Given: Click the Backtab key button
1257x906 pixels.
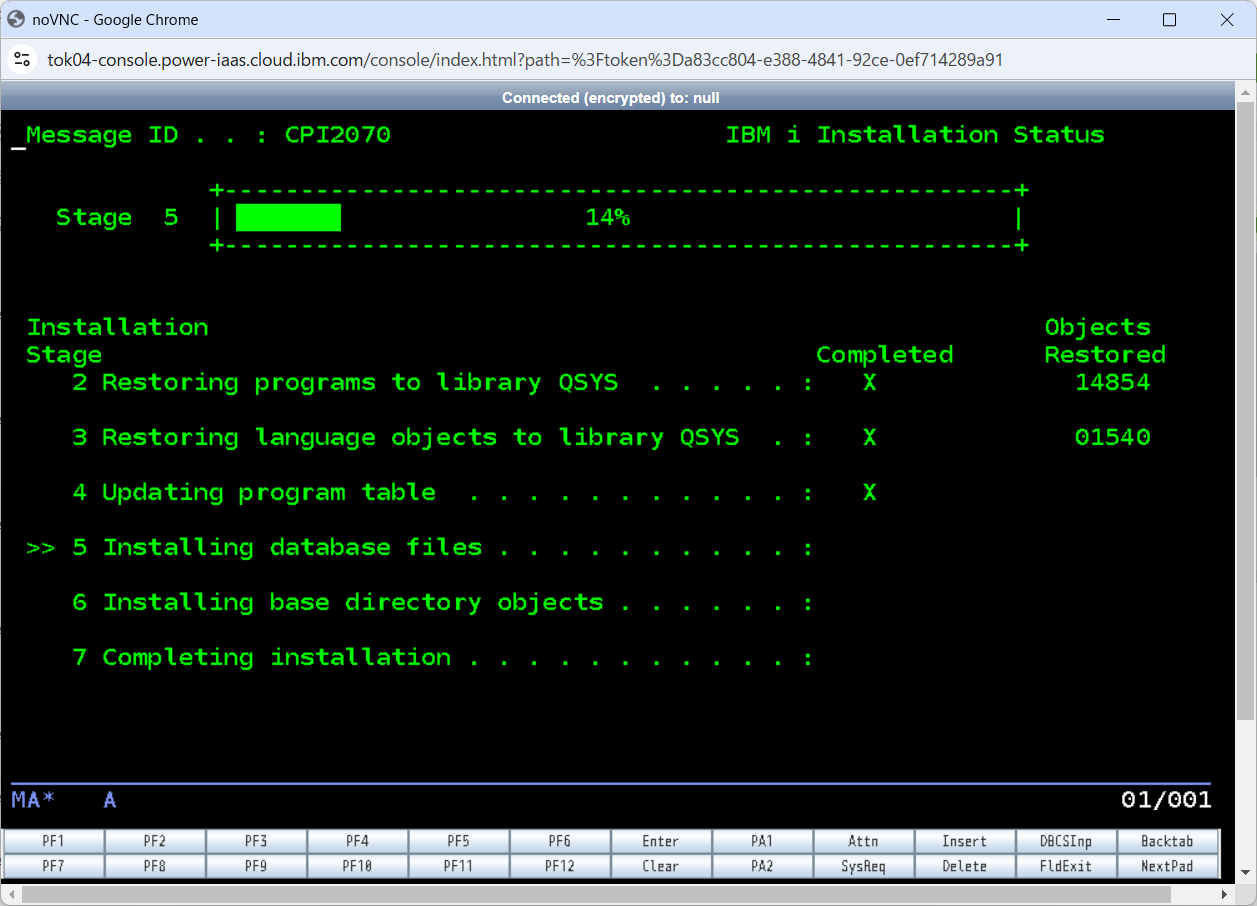Looking at the screenshot, I should (1167, 841).
